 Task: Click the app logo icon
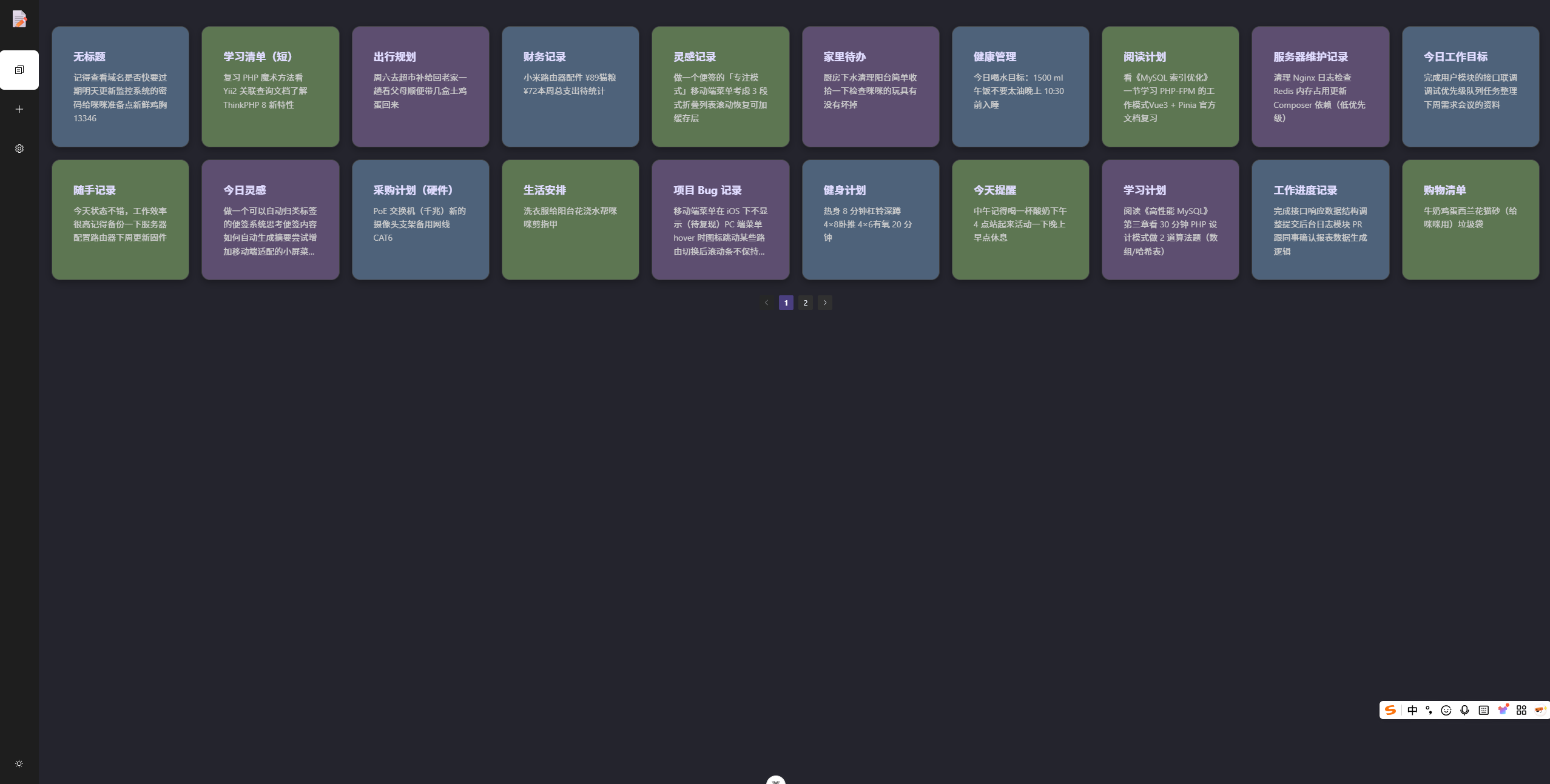tap(19, 19)
